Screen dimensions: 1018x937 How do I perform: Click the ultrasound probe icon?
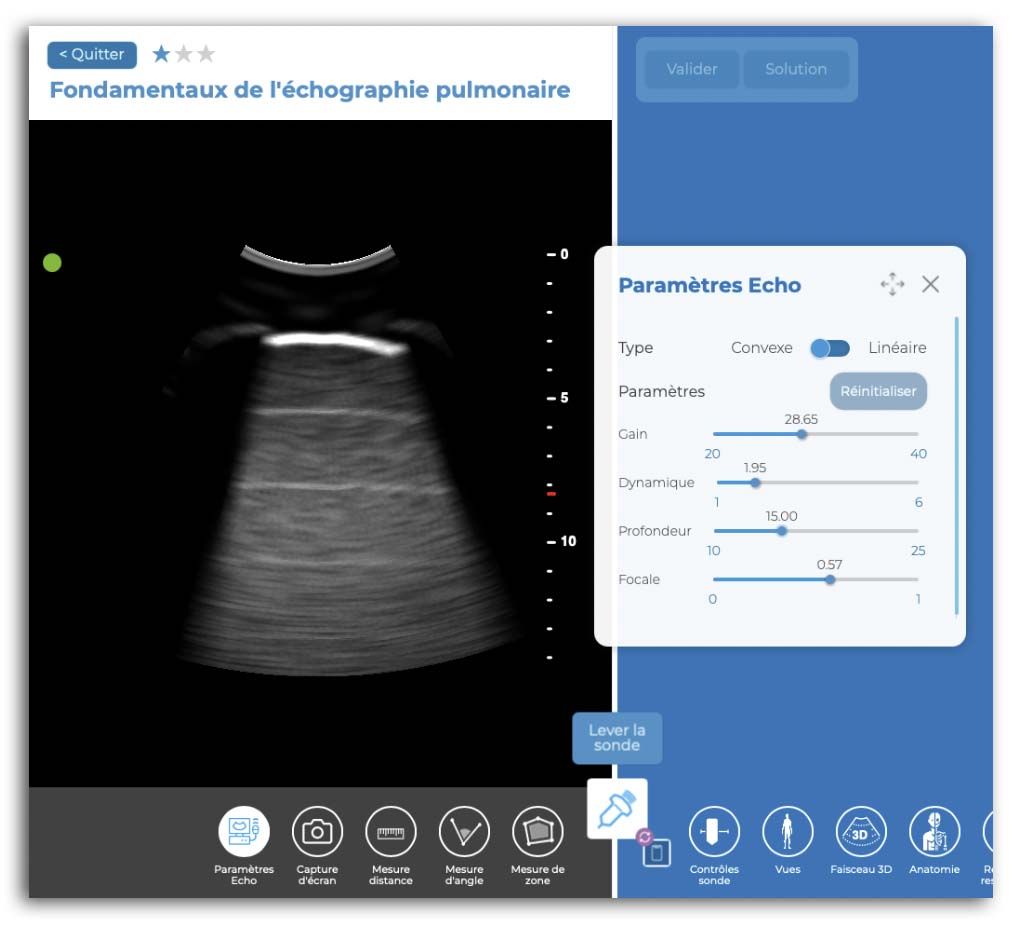pyautogui.click(x=616, y=808)
